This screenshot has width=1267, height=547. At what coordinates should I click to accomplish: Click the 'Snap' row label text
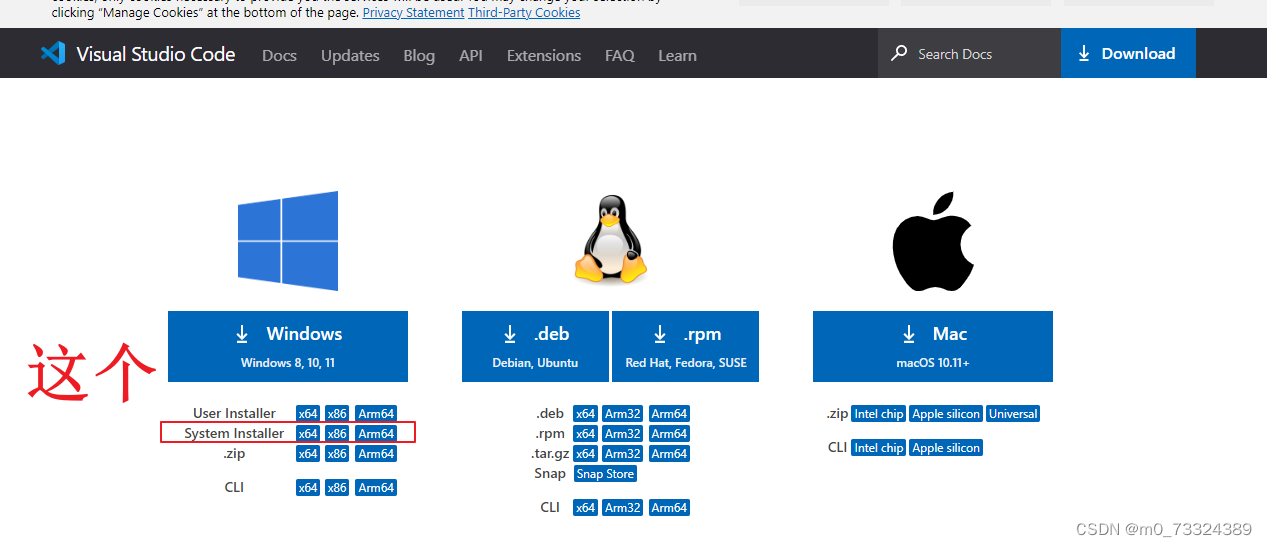[550, 474]
